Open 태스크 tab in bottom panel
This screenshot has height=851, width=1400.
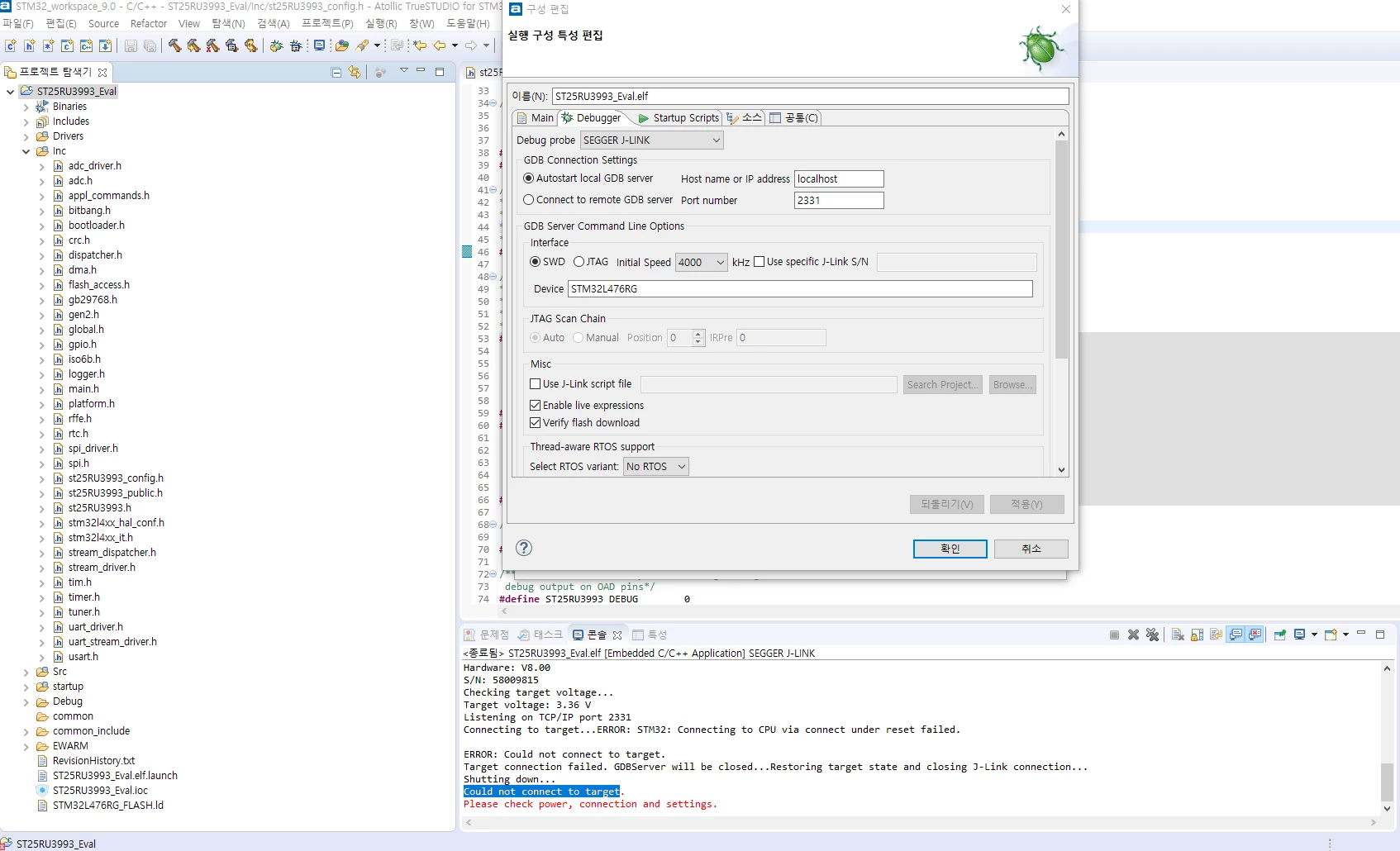[x=540, y=635]
